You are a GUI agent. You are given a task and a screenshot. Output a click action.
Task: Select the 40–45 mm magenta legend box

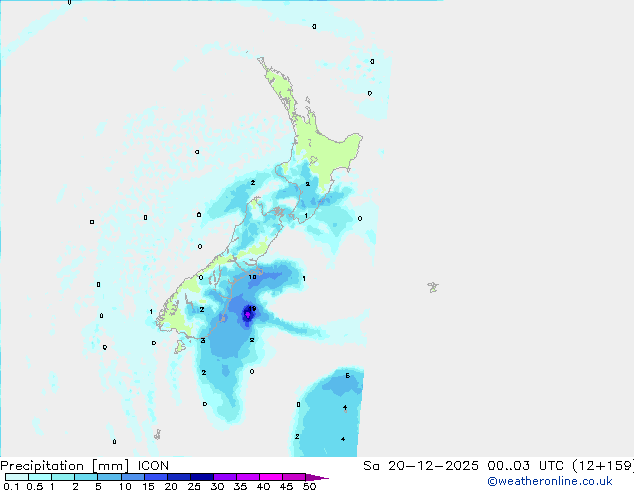[x=271, y=477]
